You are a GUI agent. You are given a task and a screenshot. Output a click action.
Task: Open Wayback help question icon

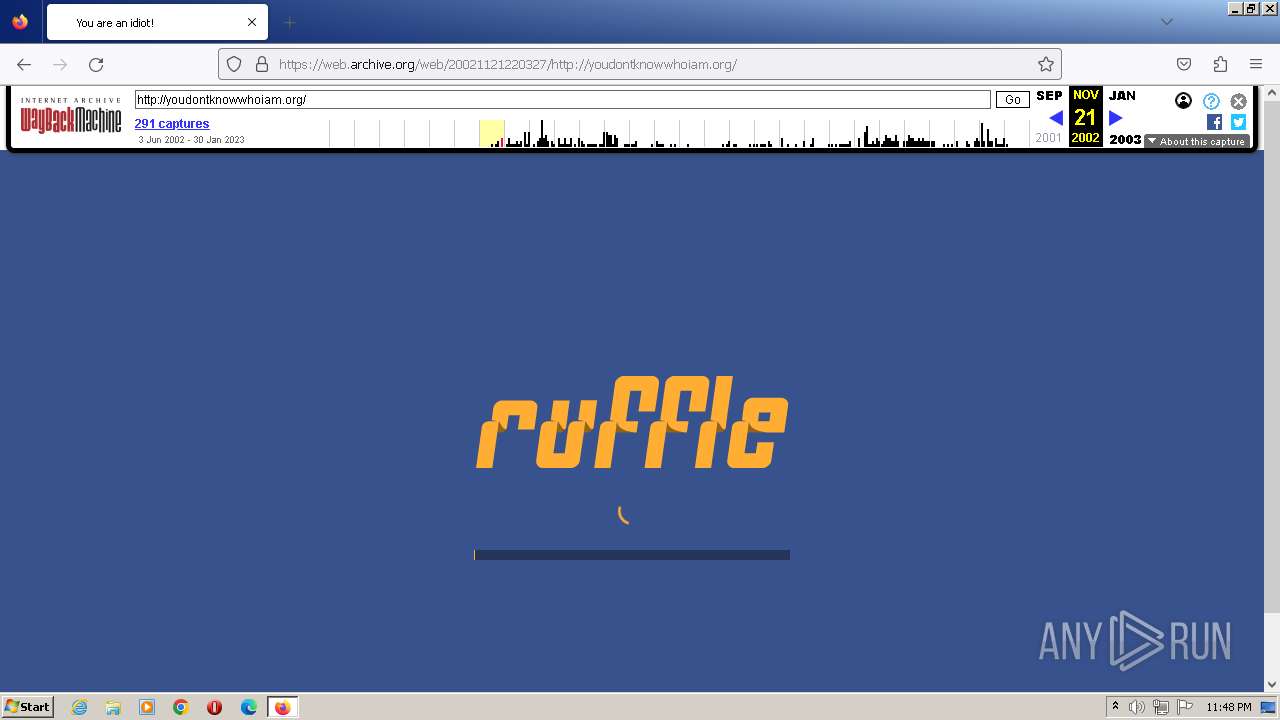(1211, 101)
